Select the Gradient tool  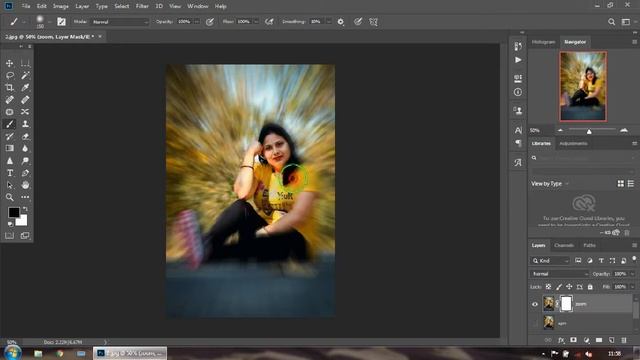coord(9,149)
